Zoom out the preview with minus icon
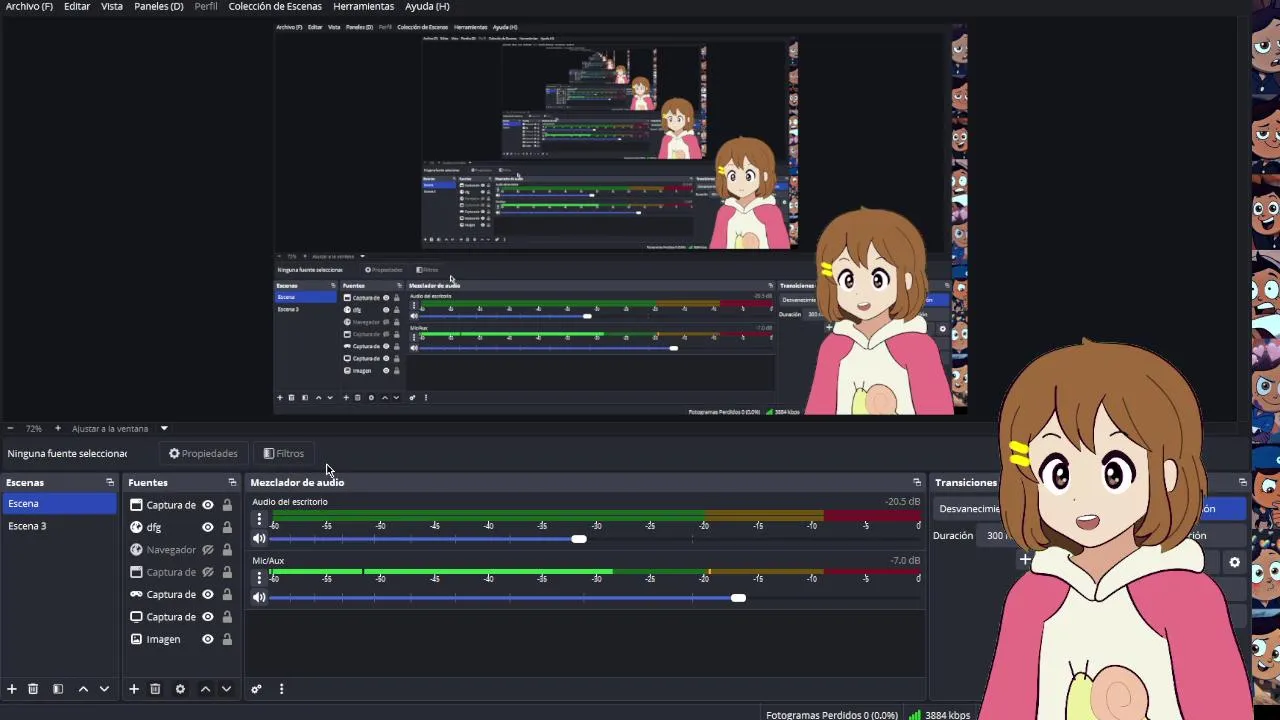1280x720 pixels. click(x=10, y=429)
